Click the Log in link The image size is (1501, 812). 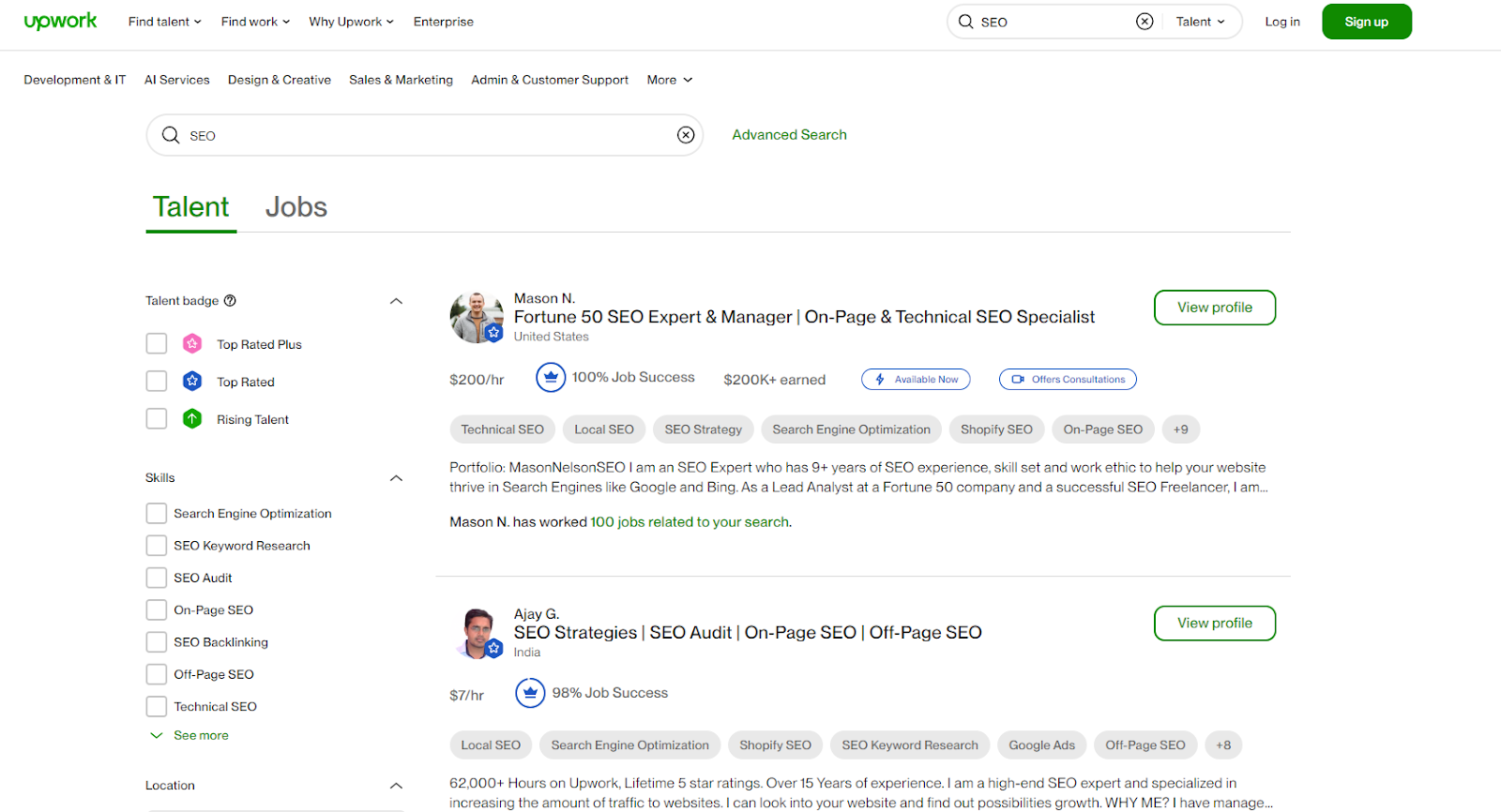[x=1282, y=22]
